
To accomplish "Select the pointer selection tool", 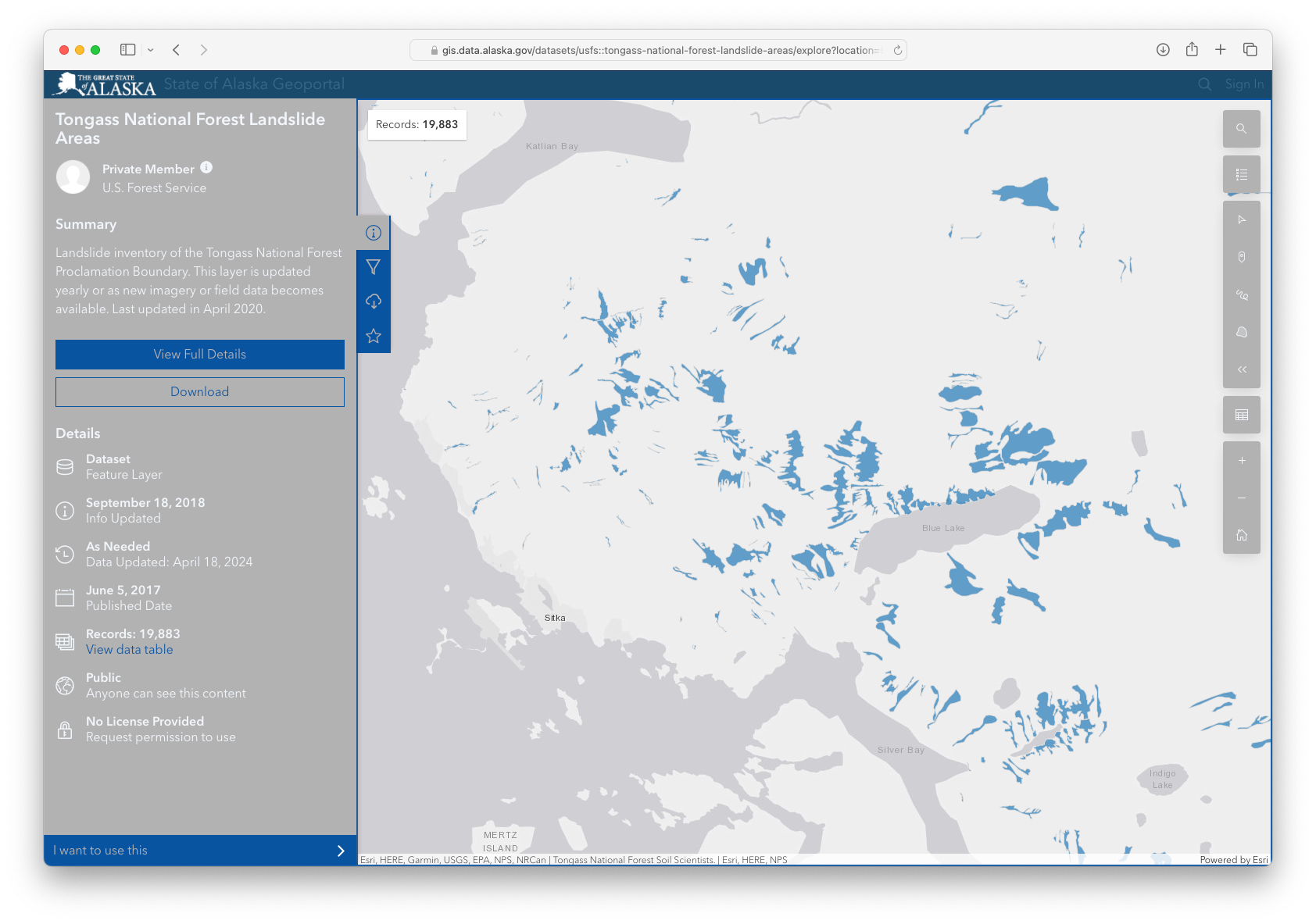I will tap(1242, 219).
